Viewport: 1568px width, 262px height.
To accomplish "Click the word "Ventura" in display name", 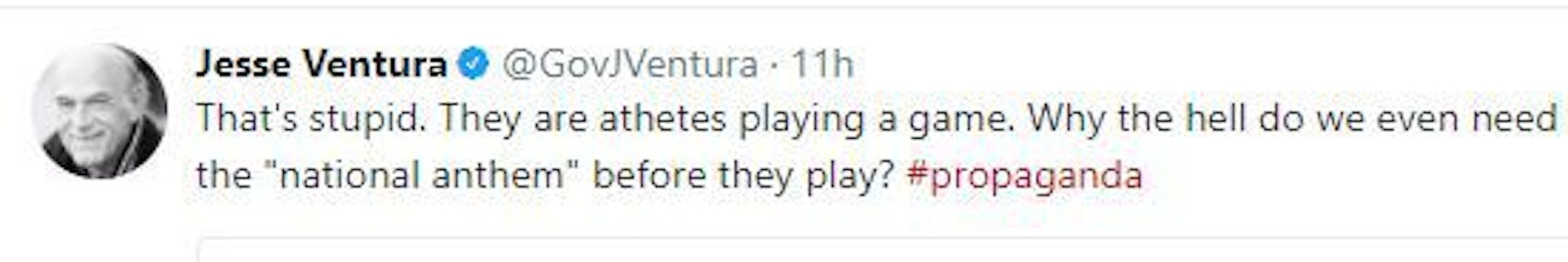I will (375, 64).
